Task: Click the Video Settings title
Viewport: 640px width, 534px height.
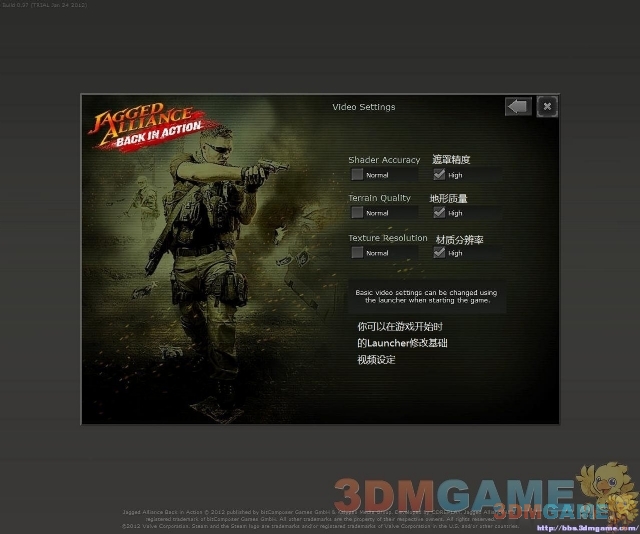Action: pyautogui.click(x=364, y=107)
